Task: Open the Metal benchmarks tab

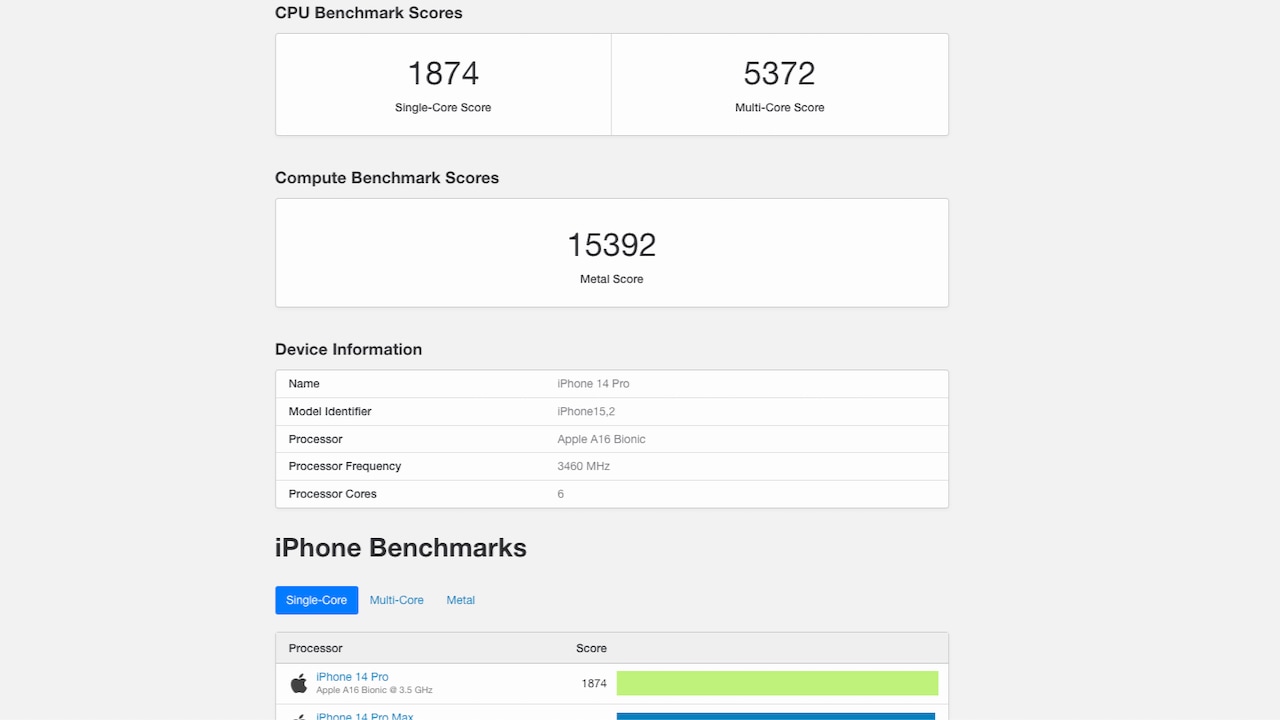Action: click(x=460, y=600)
